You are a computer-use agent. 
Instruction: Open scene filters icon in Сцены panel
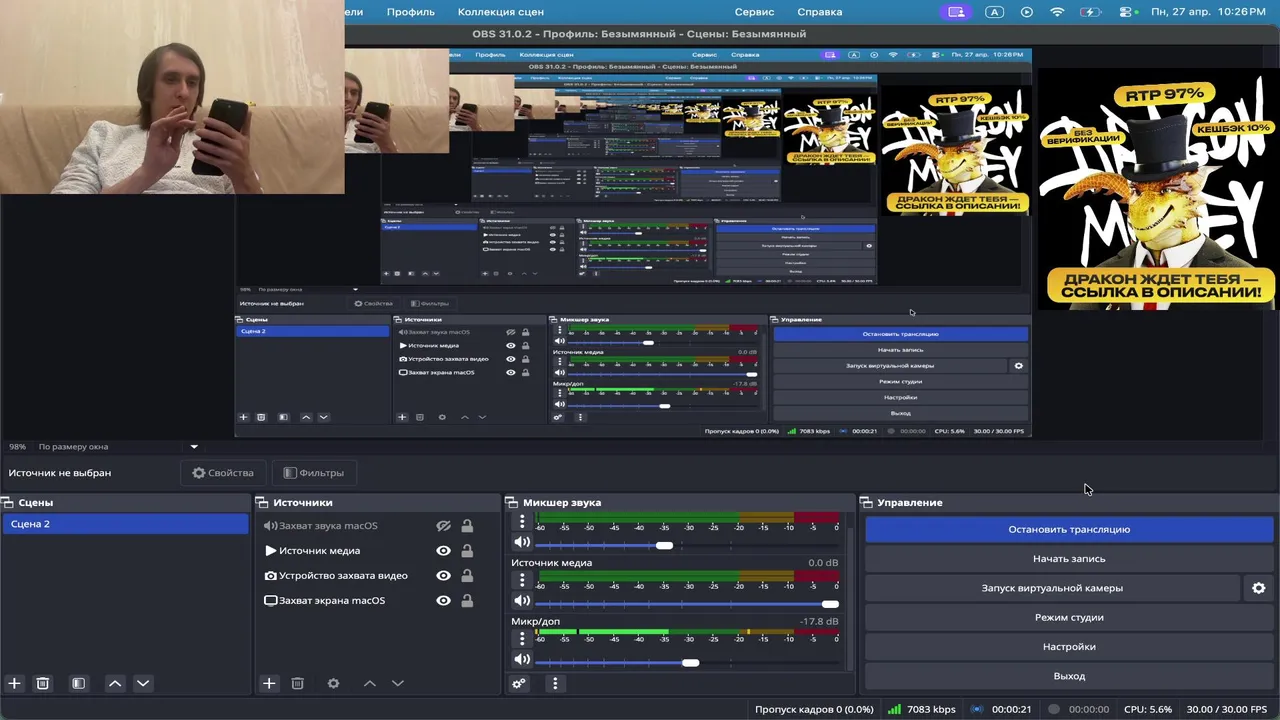click(x=79, y=683)
